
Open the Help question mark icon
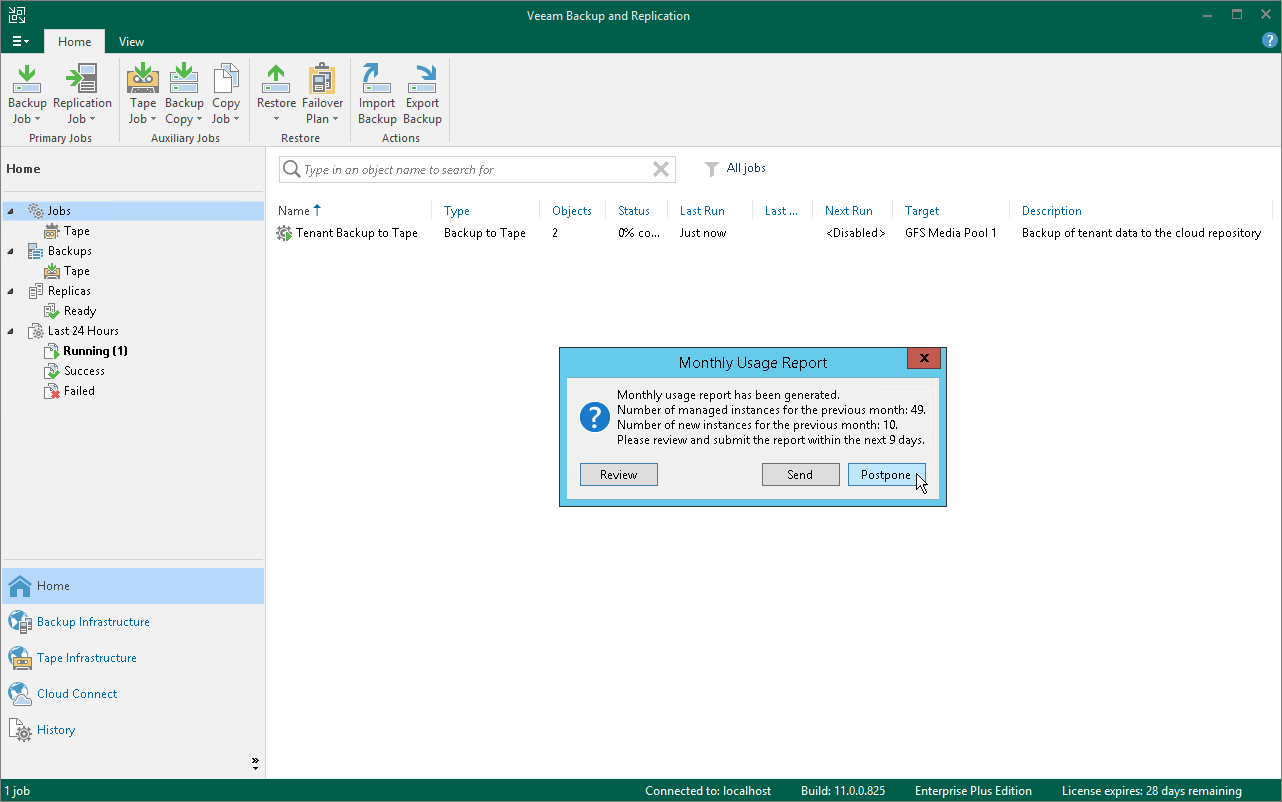(1270, 41)
